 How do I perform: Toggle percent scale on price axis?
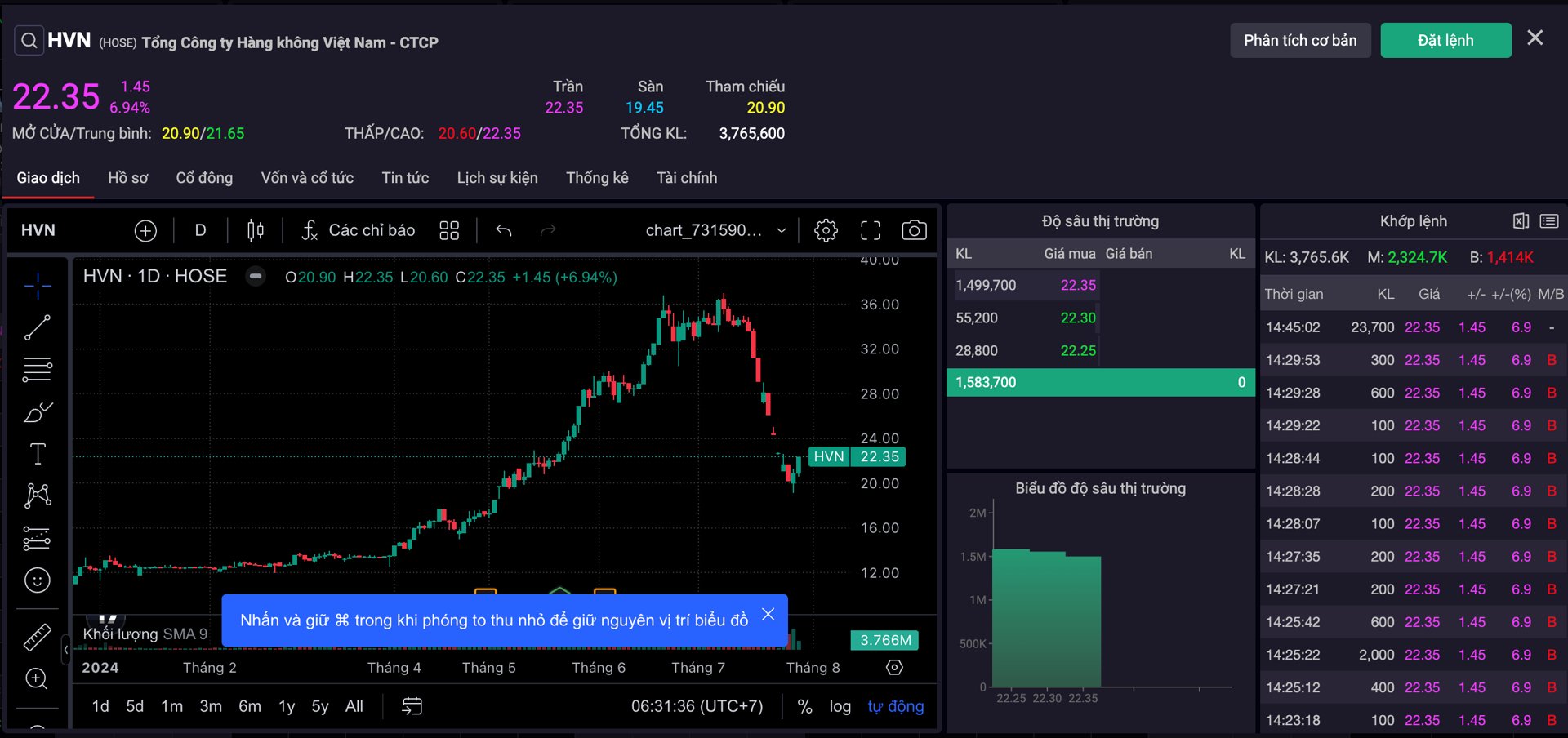pyautogui.click(x=804, y=707)
